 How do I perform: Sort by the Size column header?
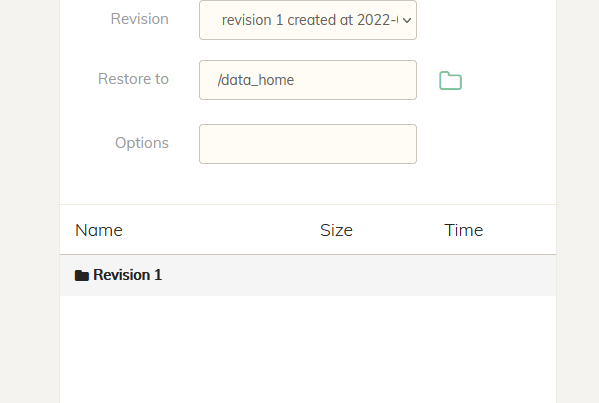coord(336,230)
